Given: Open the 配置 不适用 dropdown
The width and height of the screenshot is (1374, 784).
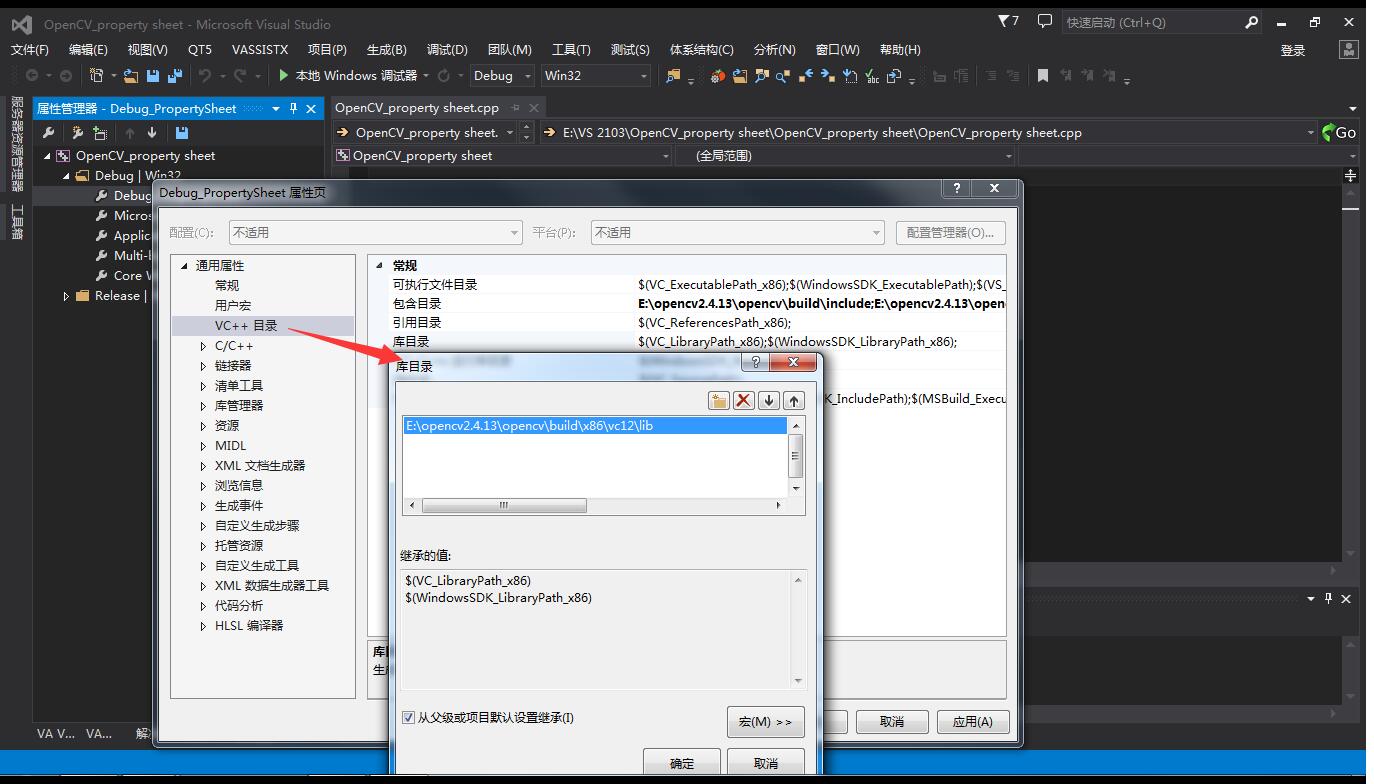Looking at the screenshot, I should 375,232.
